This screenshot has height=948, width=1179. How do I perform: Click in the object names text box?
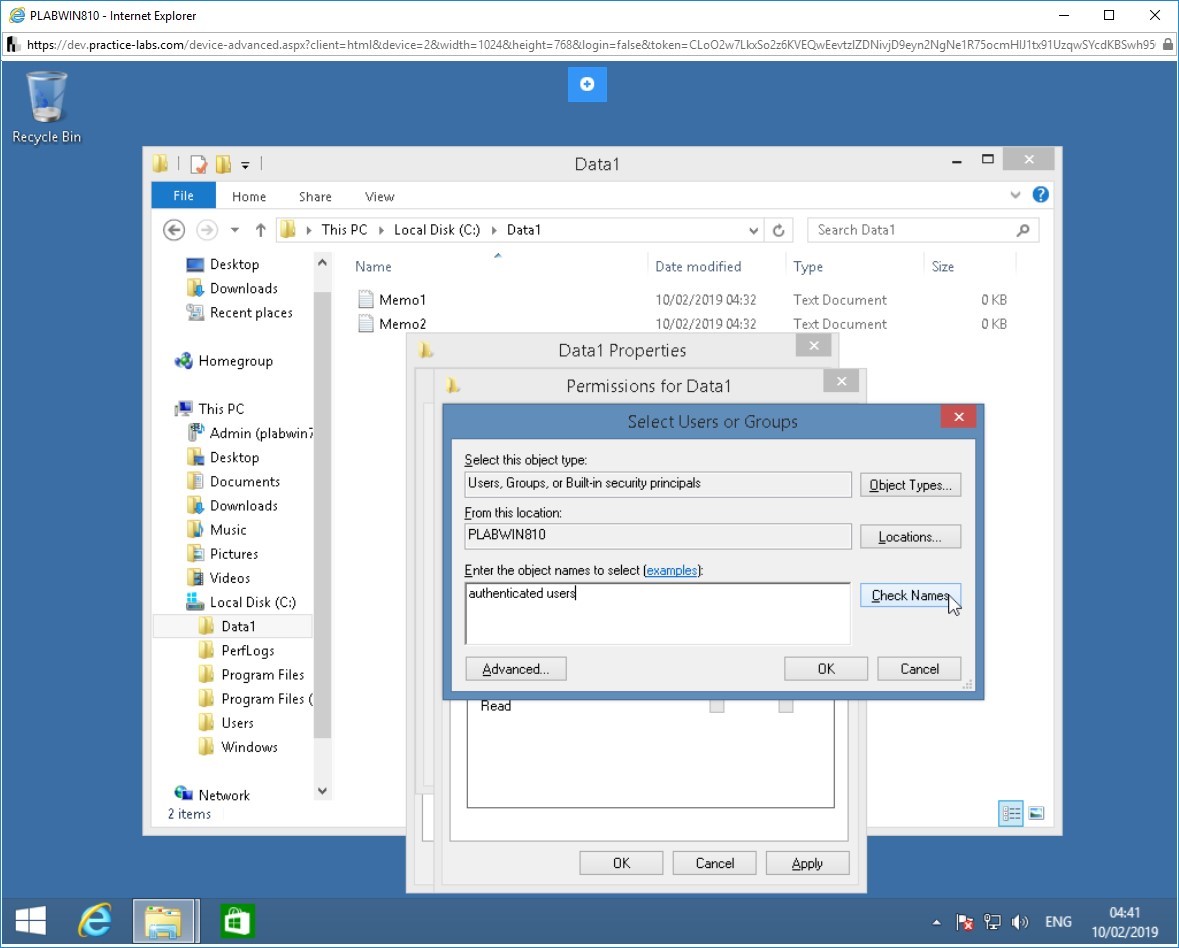[658, 613]
